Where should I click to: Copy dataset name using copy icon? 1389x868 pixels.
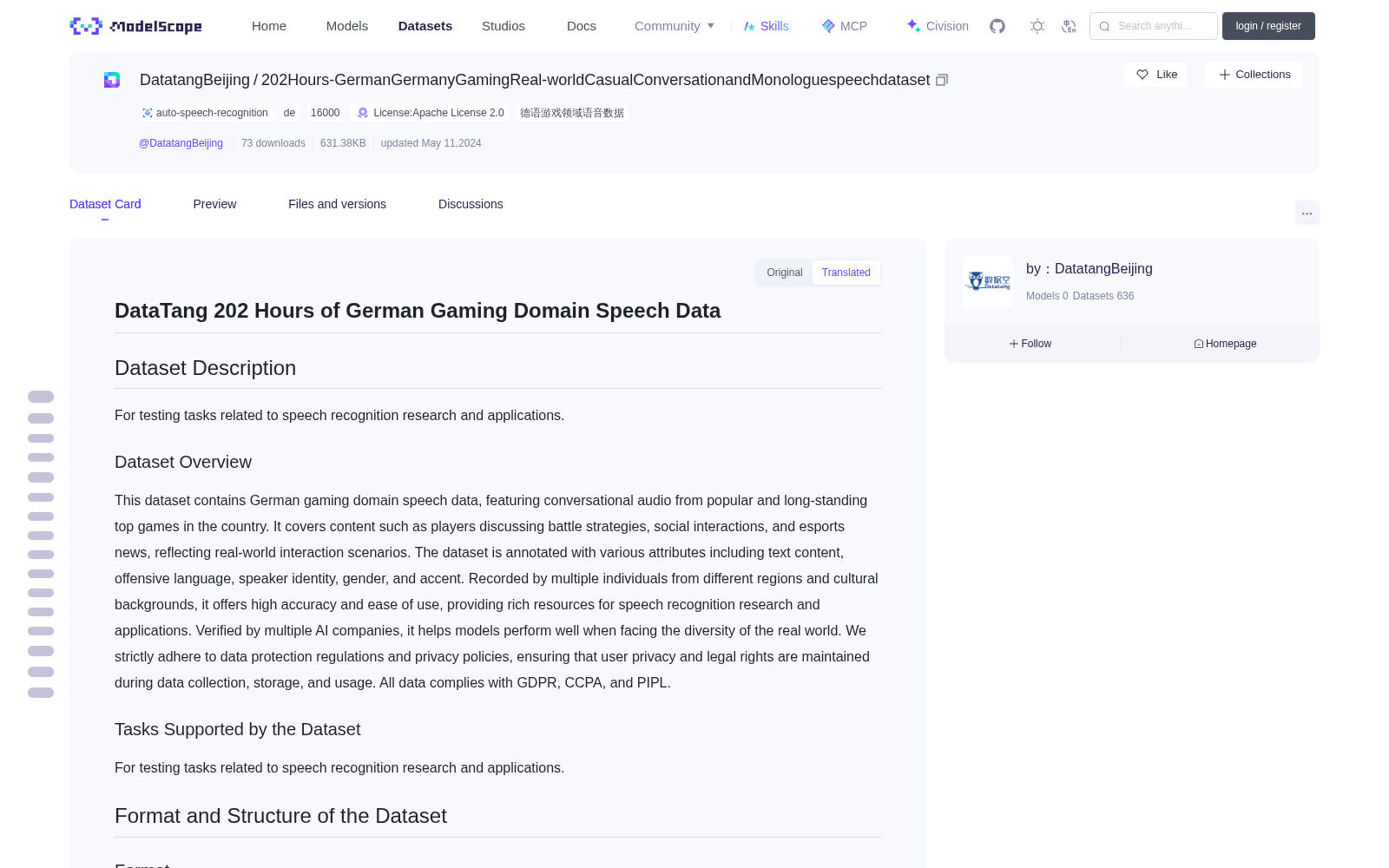pos(942,80)
